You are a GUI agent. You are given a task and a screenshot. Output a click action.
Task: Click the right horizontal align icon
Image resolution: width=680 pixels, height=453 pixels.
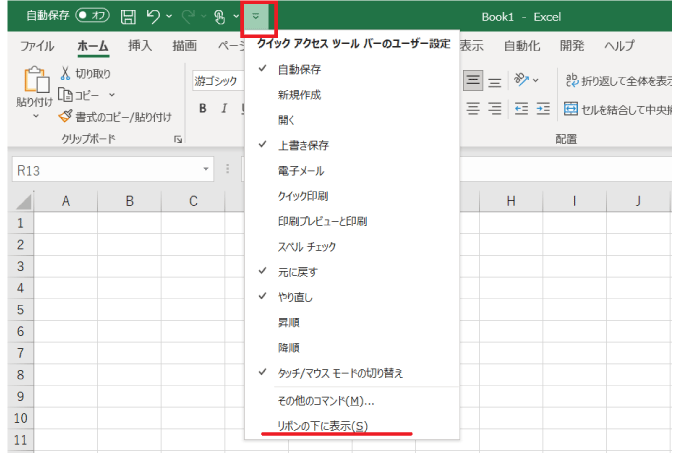(494, 108)
